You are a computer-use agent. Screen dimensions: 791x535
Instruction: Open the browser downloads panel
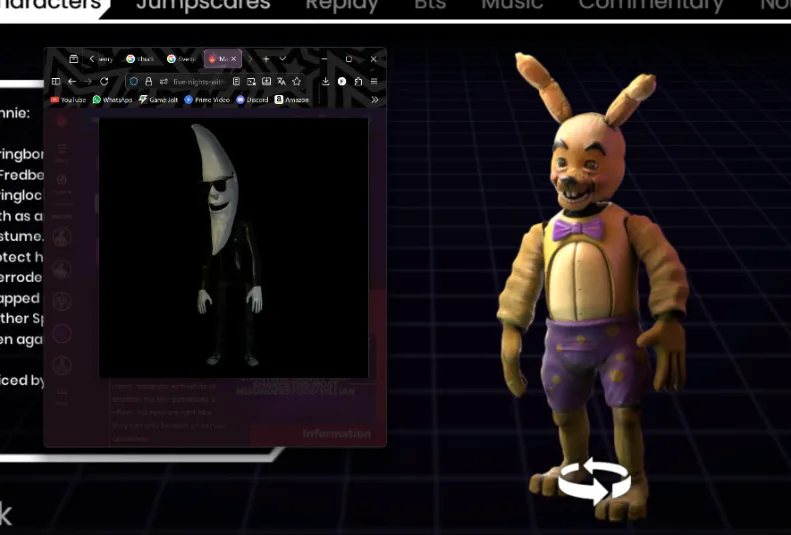325,81
